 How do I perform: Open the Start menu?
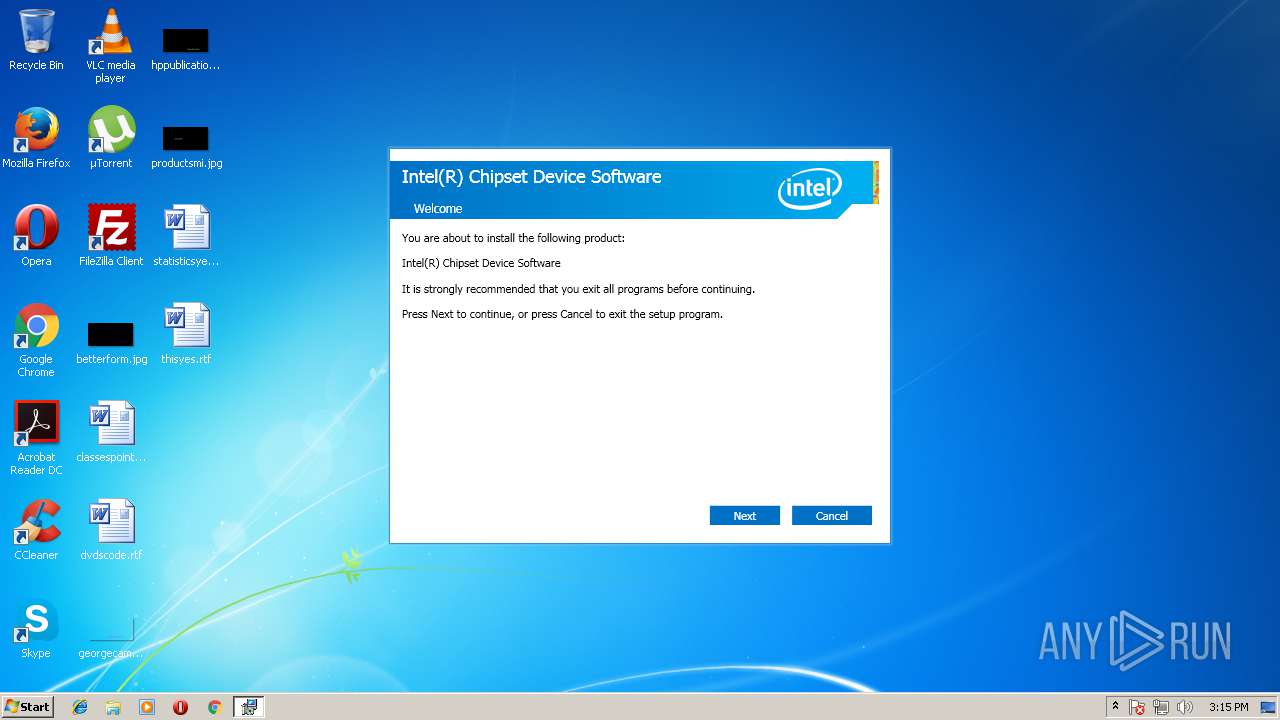28,707
